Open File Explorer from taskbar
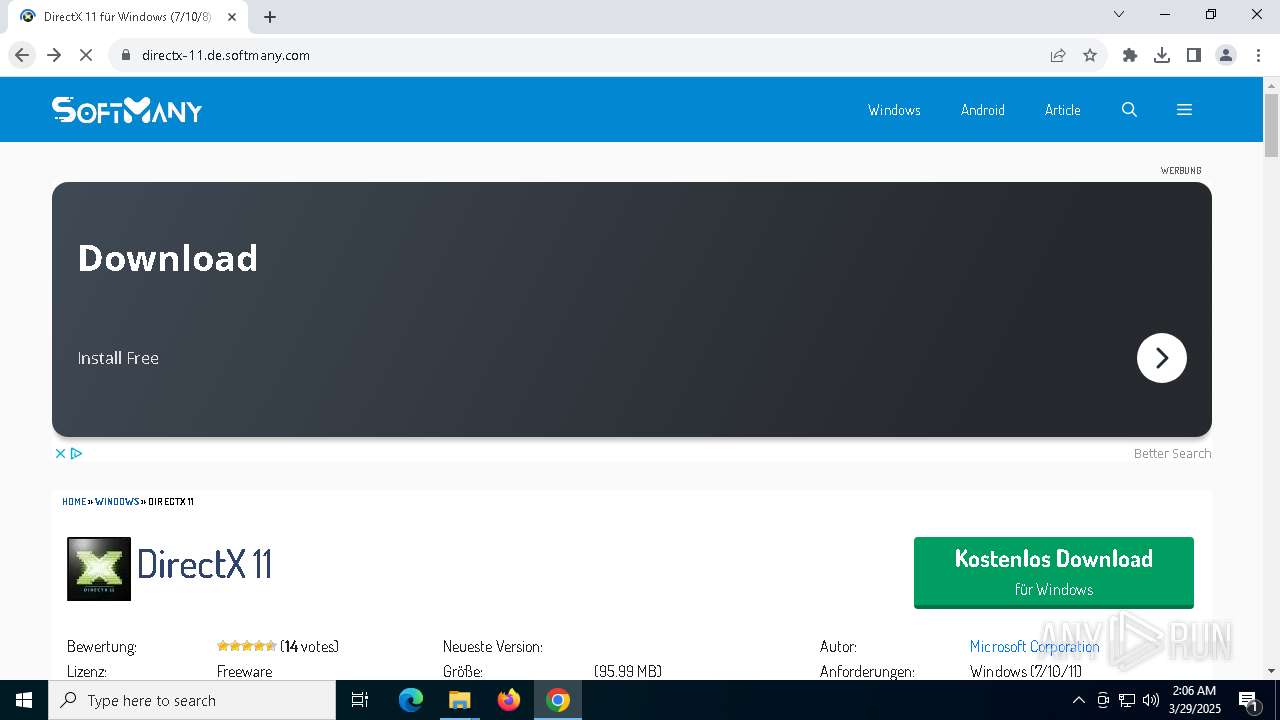This screenshot has height=720, width=1280. click(460, 700)
